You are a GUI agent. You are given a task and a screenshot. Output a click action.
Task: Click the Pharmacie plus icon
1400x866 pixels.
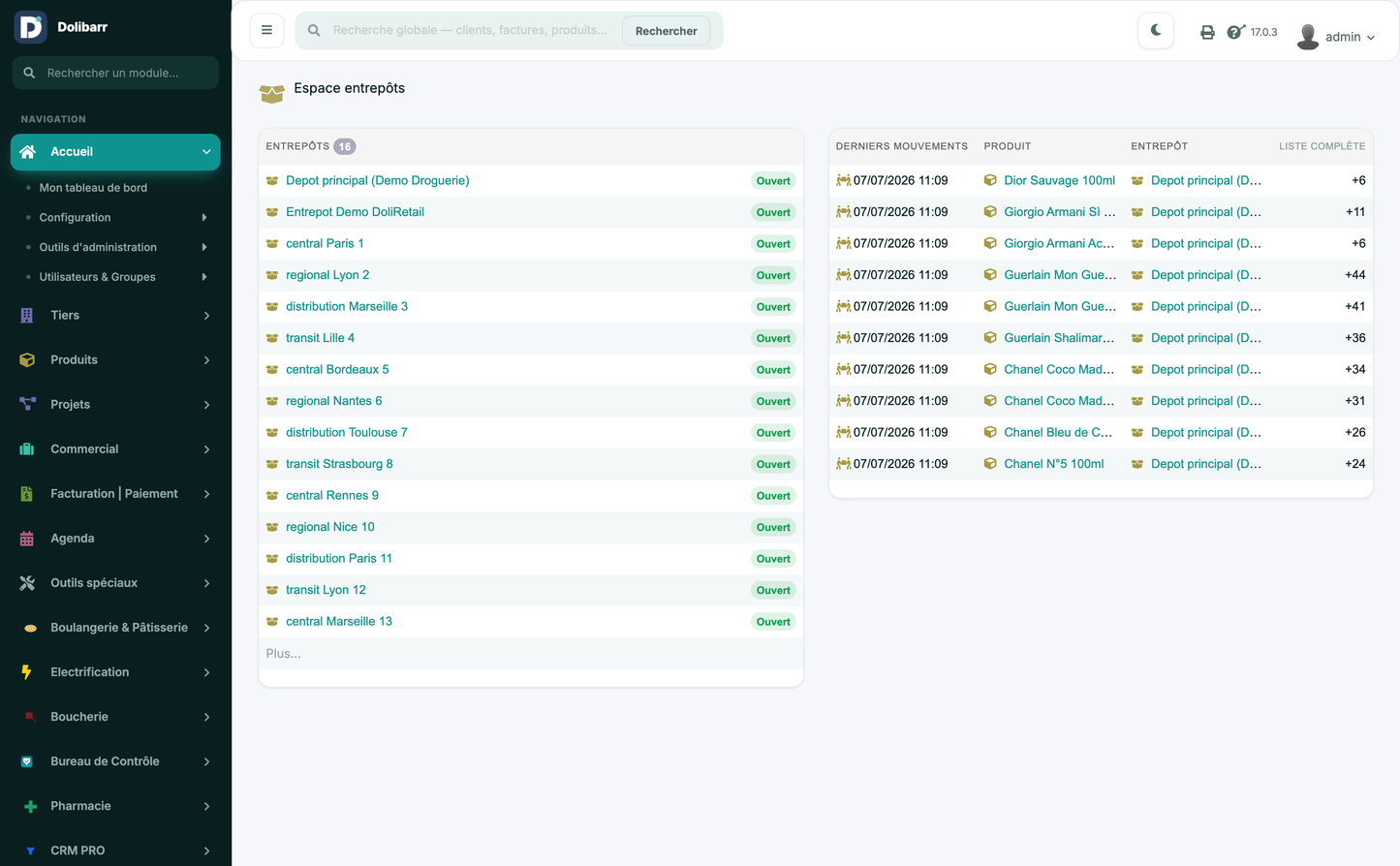[31, 806]
